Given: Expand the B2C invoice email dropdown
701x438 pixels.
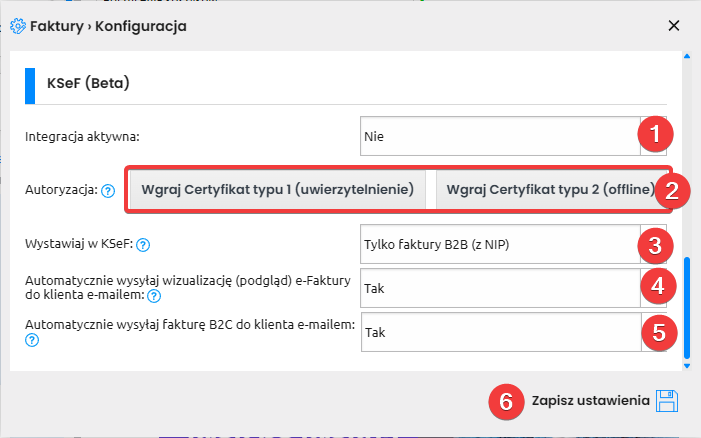Looking at the screenshot, I should tap(500, 332).
